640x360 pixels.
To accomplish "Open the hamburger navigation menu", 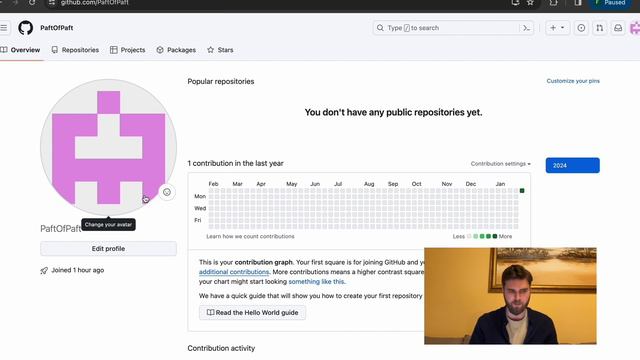I will click(4, 28).
